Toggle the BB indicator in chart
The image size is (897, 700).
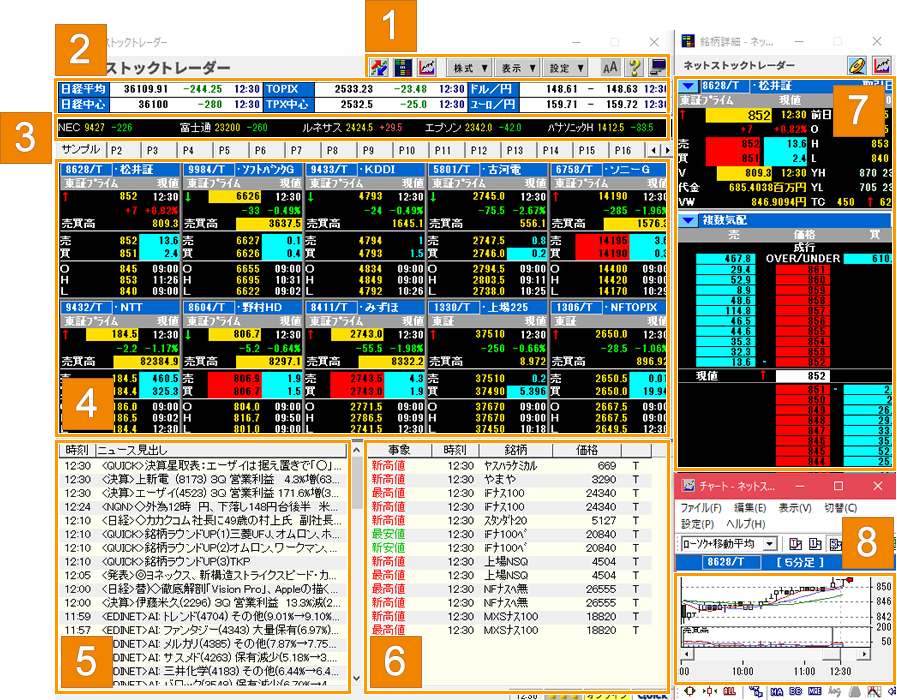796,691
